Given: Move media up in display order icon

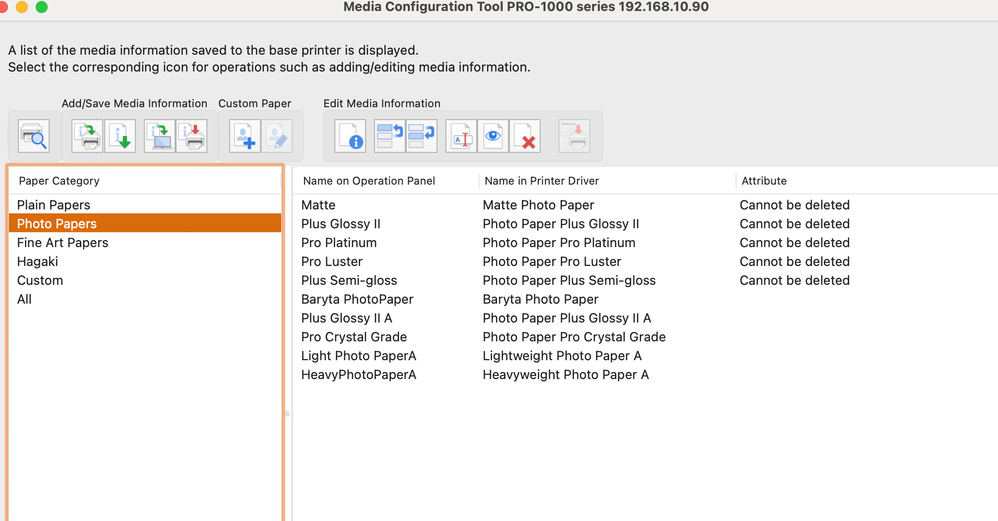Looking at the screenshot, I should (x=390, y=136).
